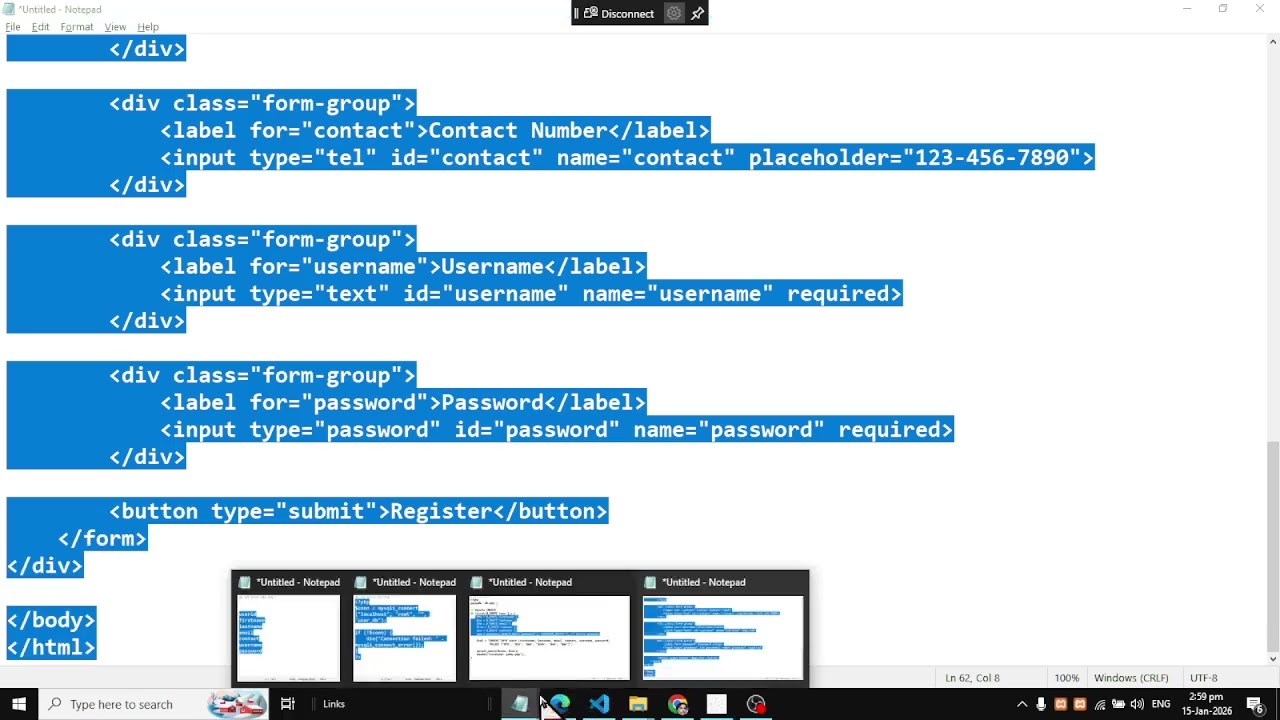This screenshot has height=720, width=1280.
Task: Click the vertical scrollbar down arrow
Action: click(1273, 658)
